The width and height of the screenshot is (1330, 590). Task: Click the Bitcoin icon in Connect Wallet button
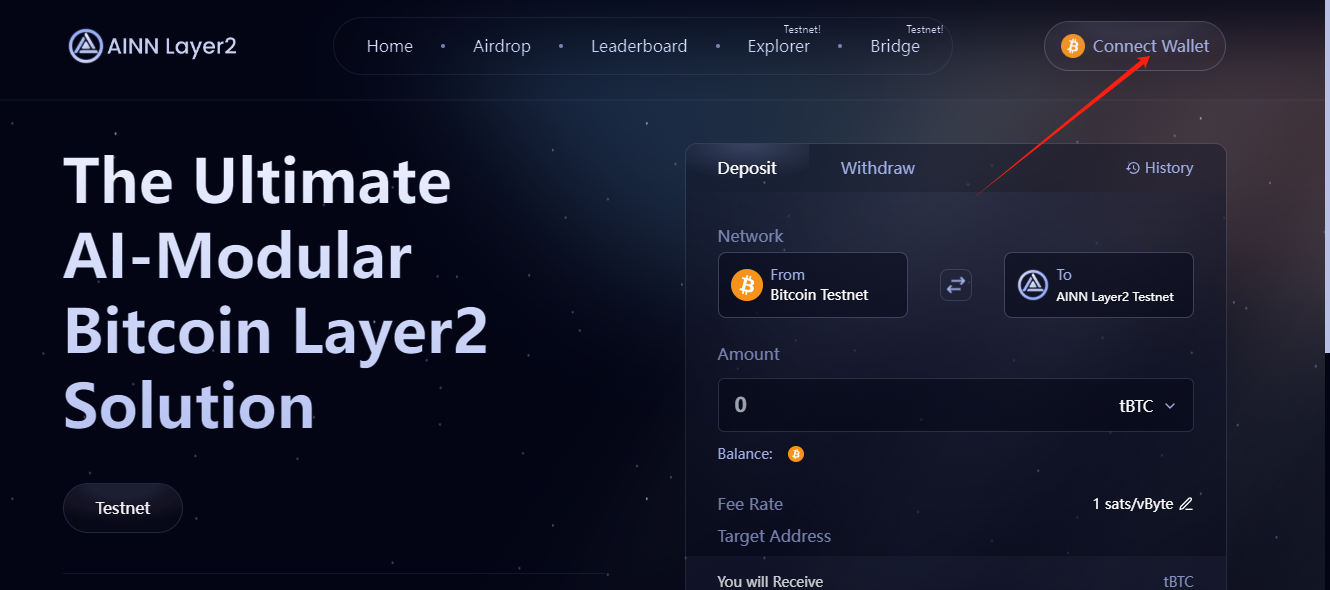click(x=1073, y=46)
